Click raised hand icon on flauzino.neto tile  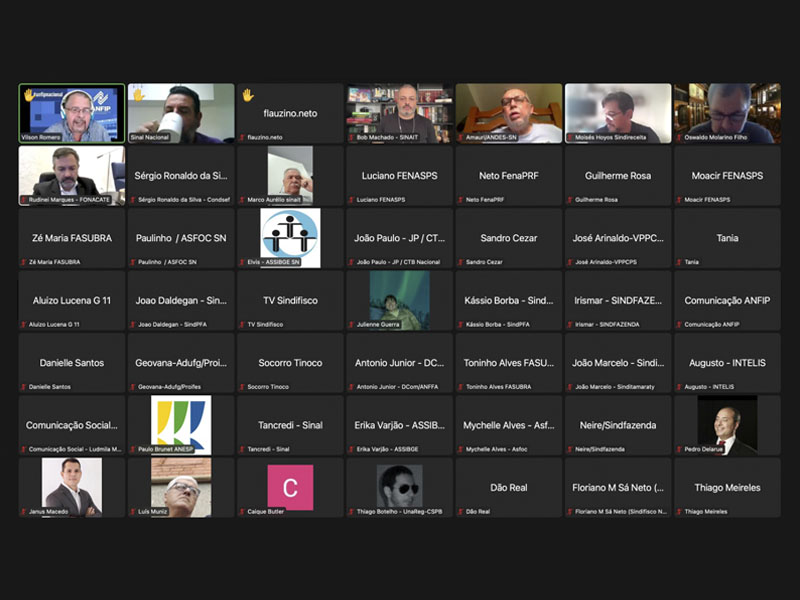[247, 96]
